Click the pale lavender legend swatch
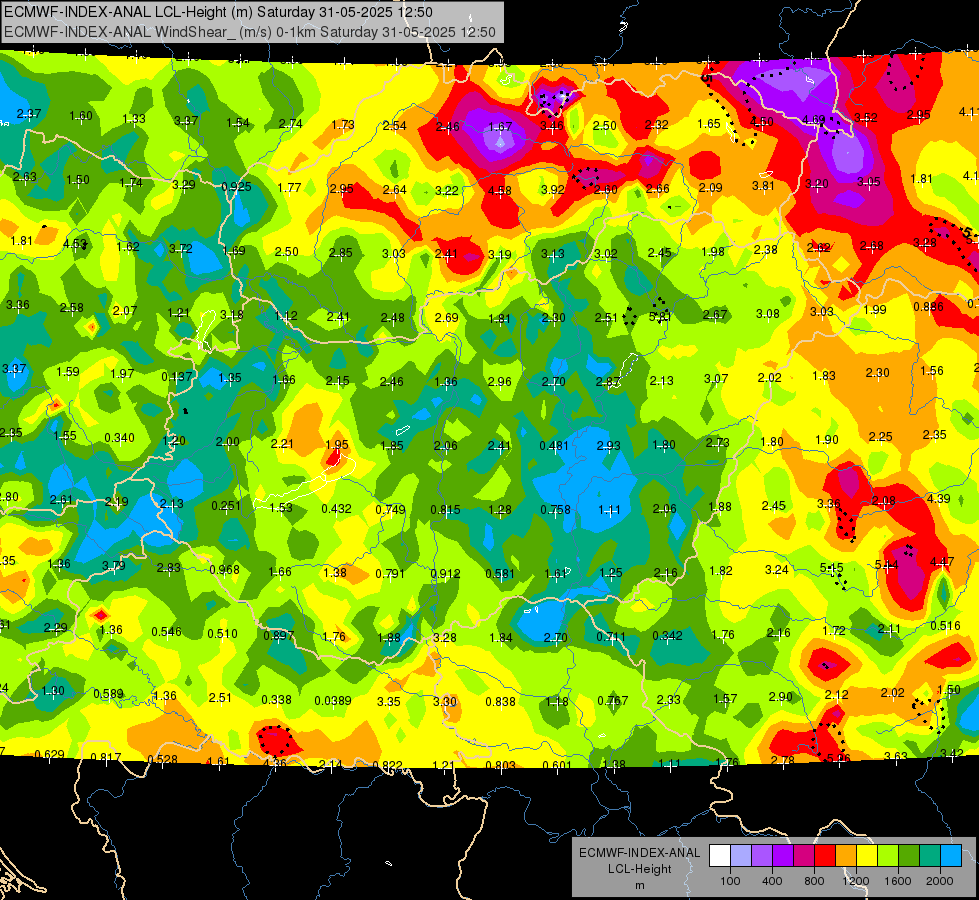Screen dimensions: 979x900 click(741, 856)
